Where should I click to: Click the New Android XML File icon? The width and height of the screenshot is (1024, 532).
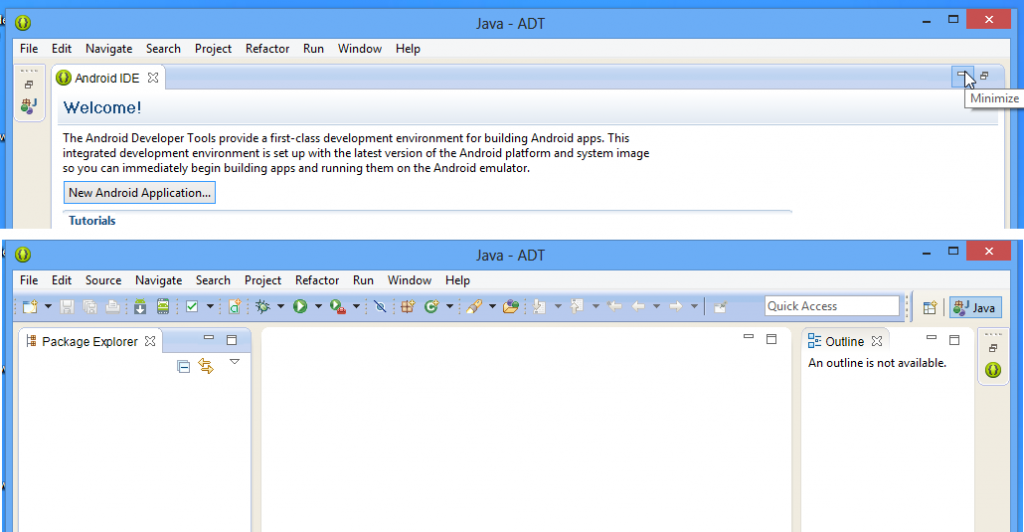(234, 307)
